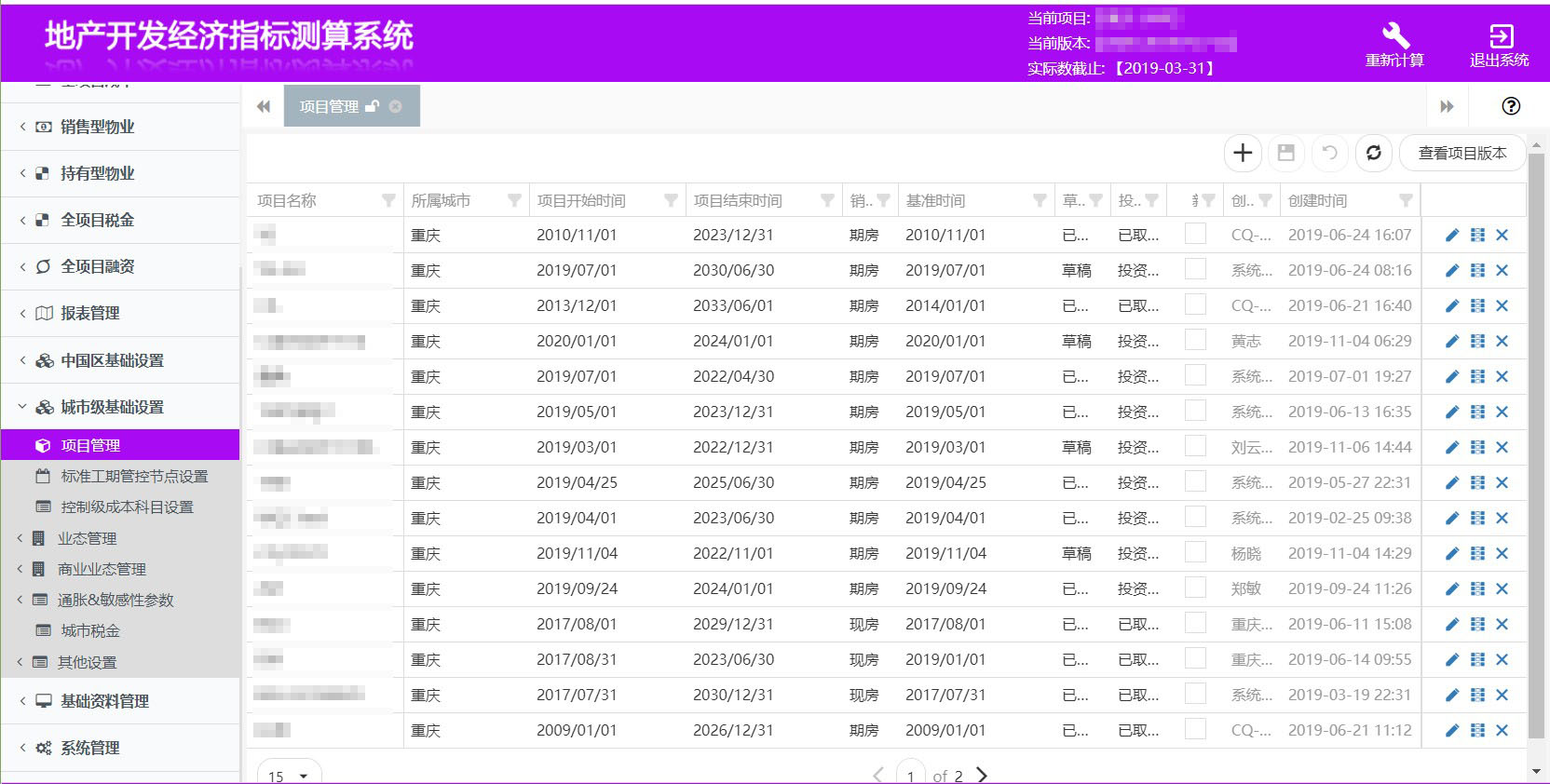Image resolution: width=1550 pixels, height=784 pixels.
Task: Click the 查看项目版本 button
Action: (x=1462, y=153)
